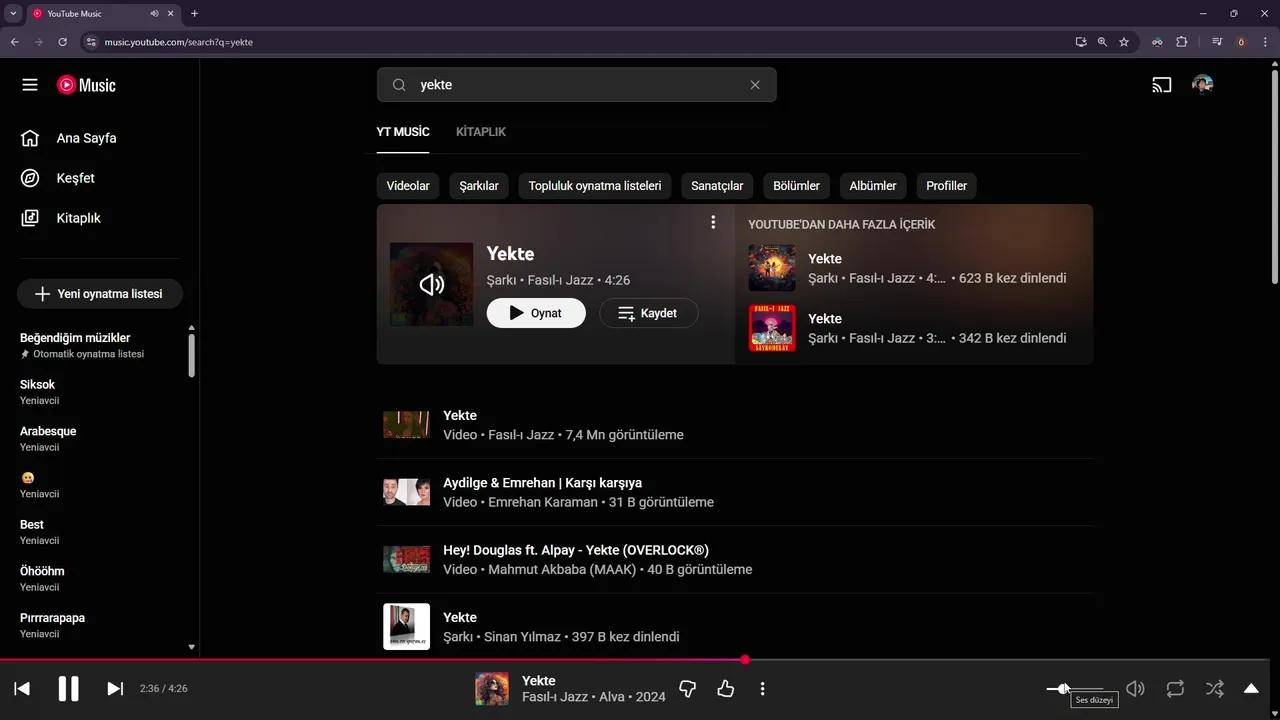1280x720 pixels.
Task: Click the address bar URL
Action: pyautogui.click(x=178, y=42)
